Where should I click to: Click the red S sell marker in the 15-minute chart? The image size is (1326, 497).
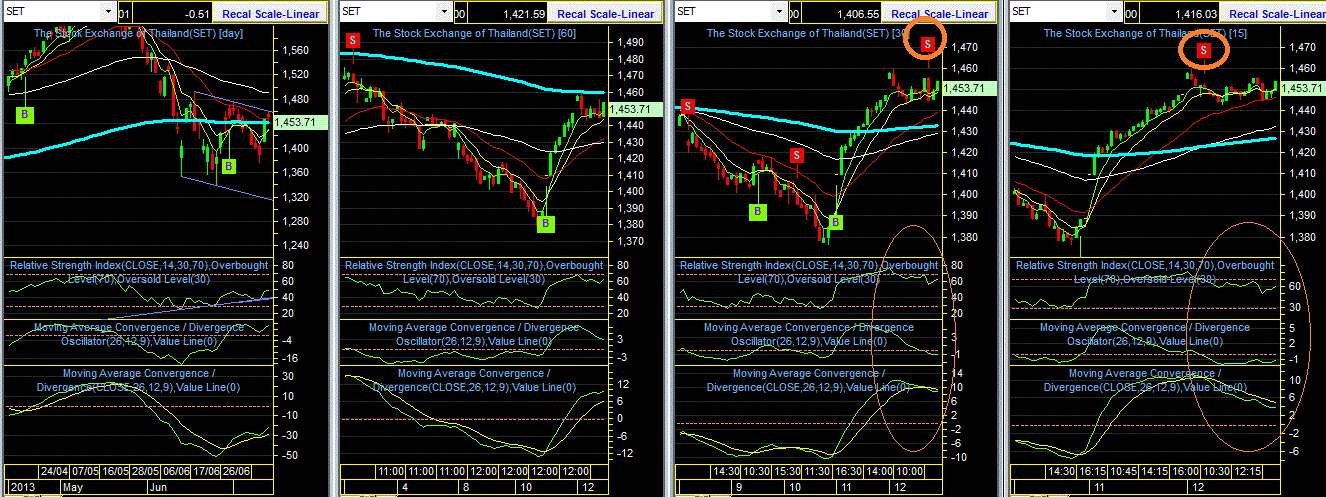(x=1204, y=49)
